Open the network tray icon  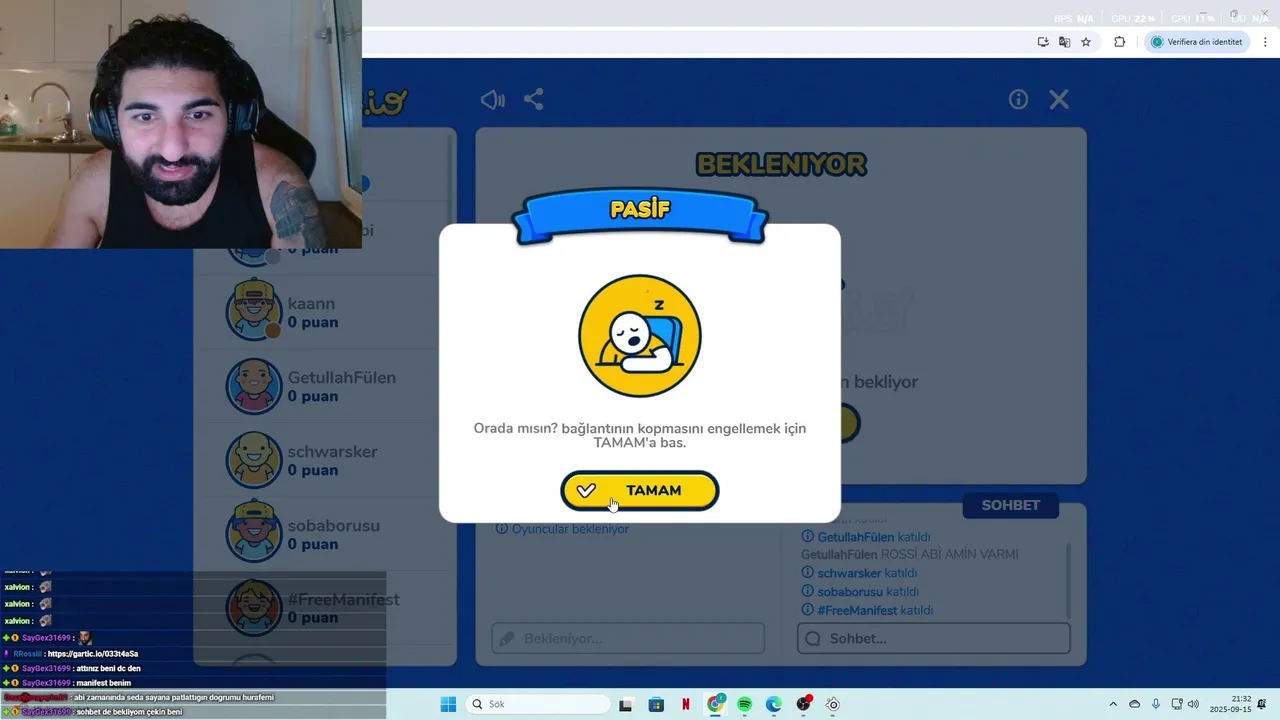tap(1177, 705)
